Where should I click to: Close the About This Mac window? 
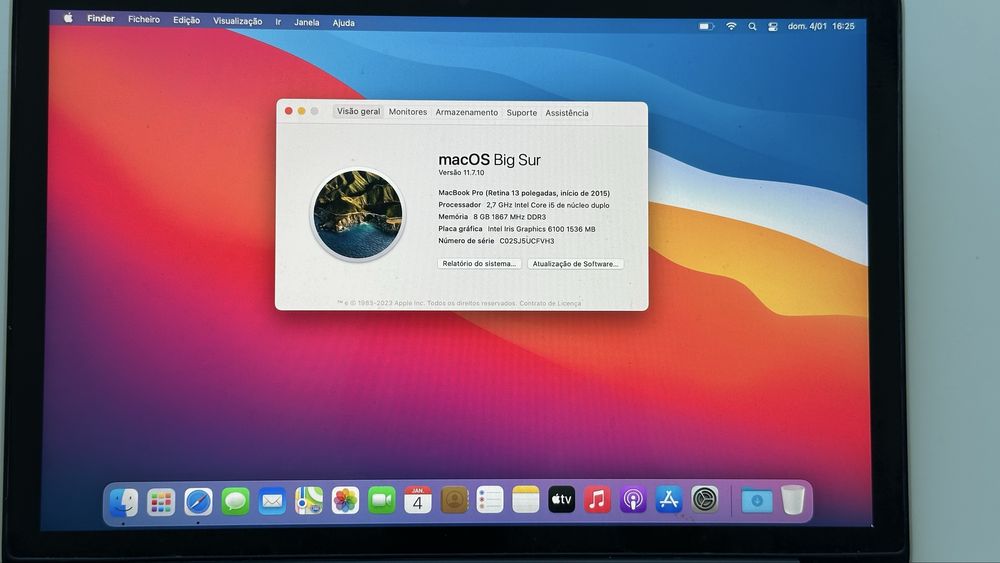288,111
